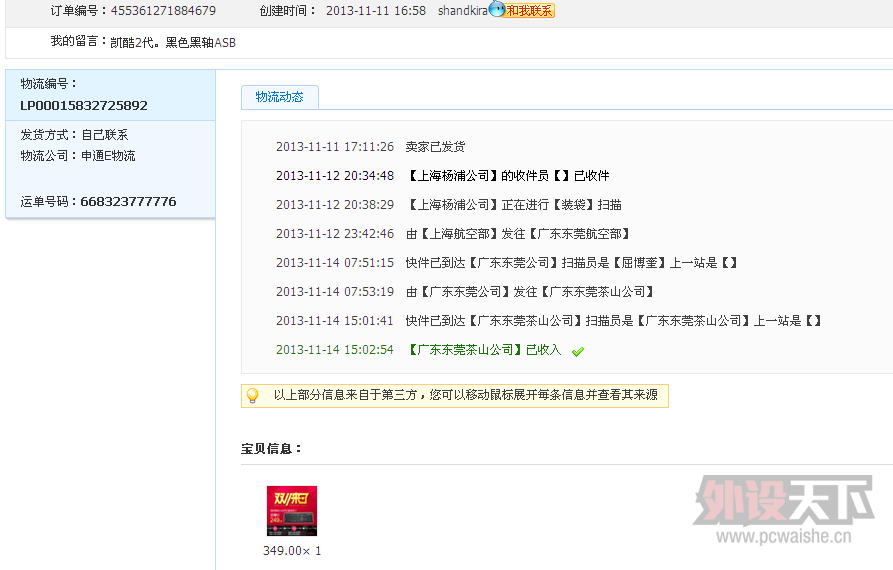The width and height of the screenshot is (893, 570).
Task: Click the 发往【广东东莞茶山公司】entry
Action: [x=466, y=292]
